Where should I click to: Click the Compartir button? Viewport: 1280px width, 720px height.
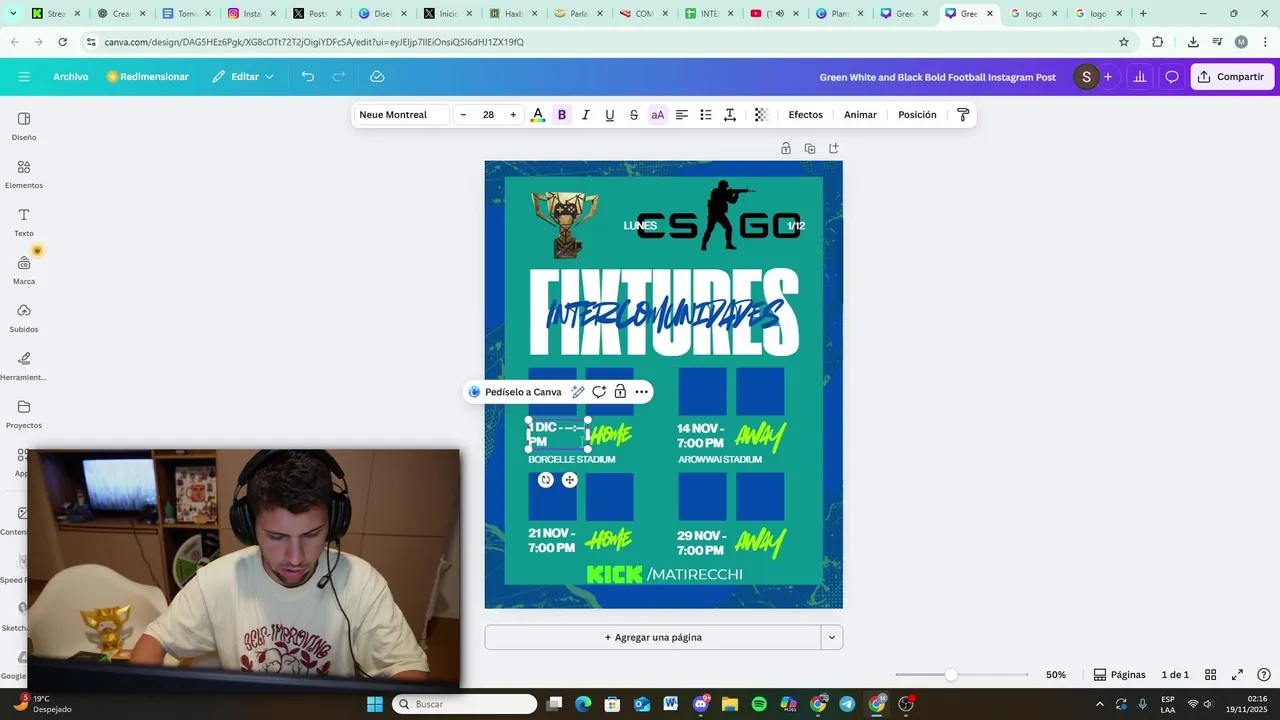1232,77
